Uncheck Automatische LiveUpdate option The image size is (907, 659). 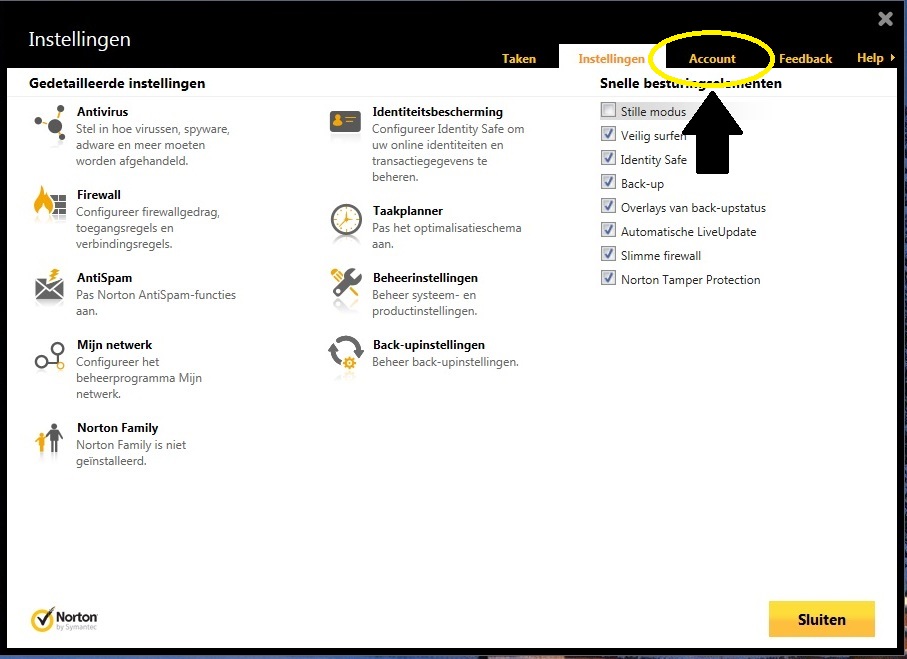[x=608, y=231]
